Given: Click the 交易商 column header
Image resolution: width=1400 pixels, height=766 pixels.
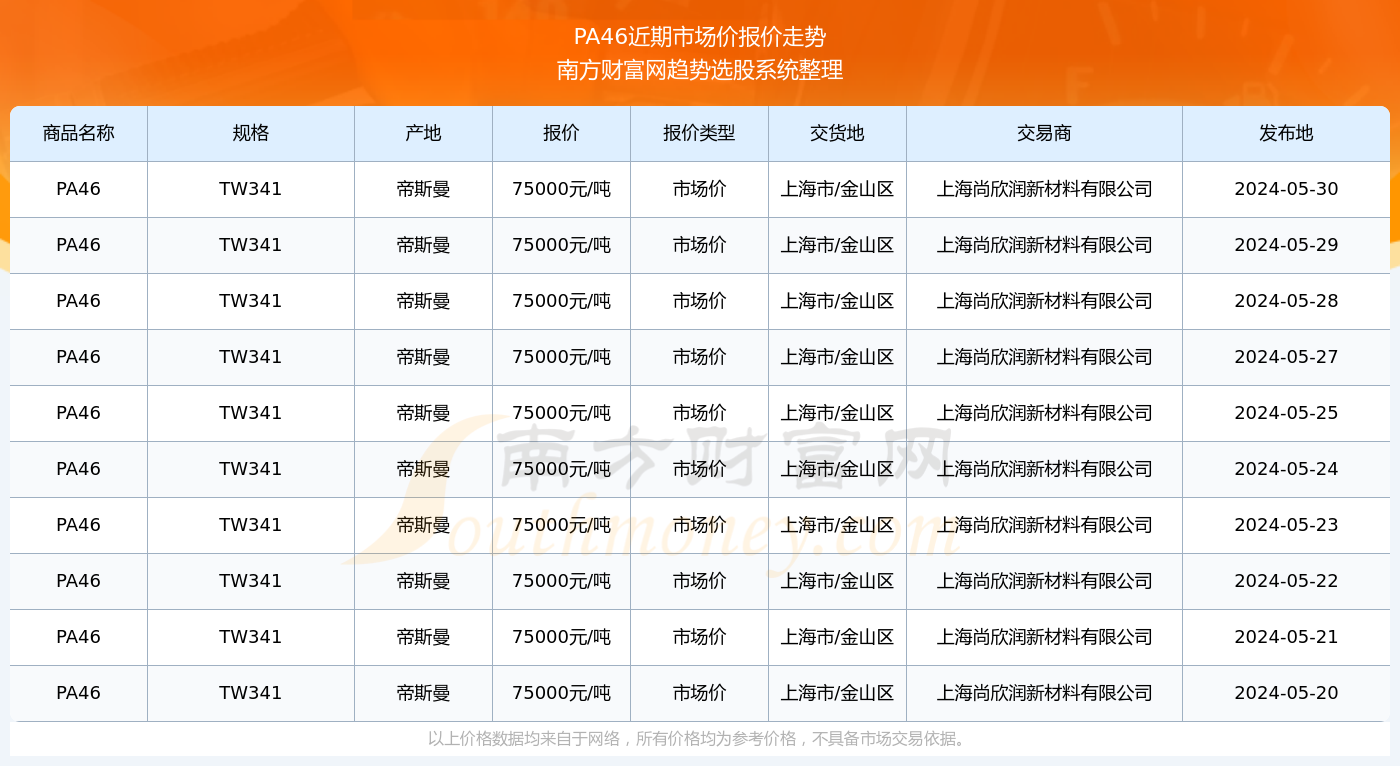Looking at the screenshot, I should tap(1045, 133).
